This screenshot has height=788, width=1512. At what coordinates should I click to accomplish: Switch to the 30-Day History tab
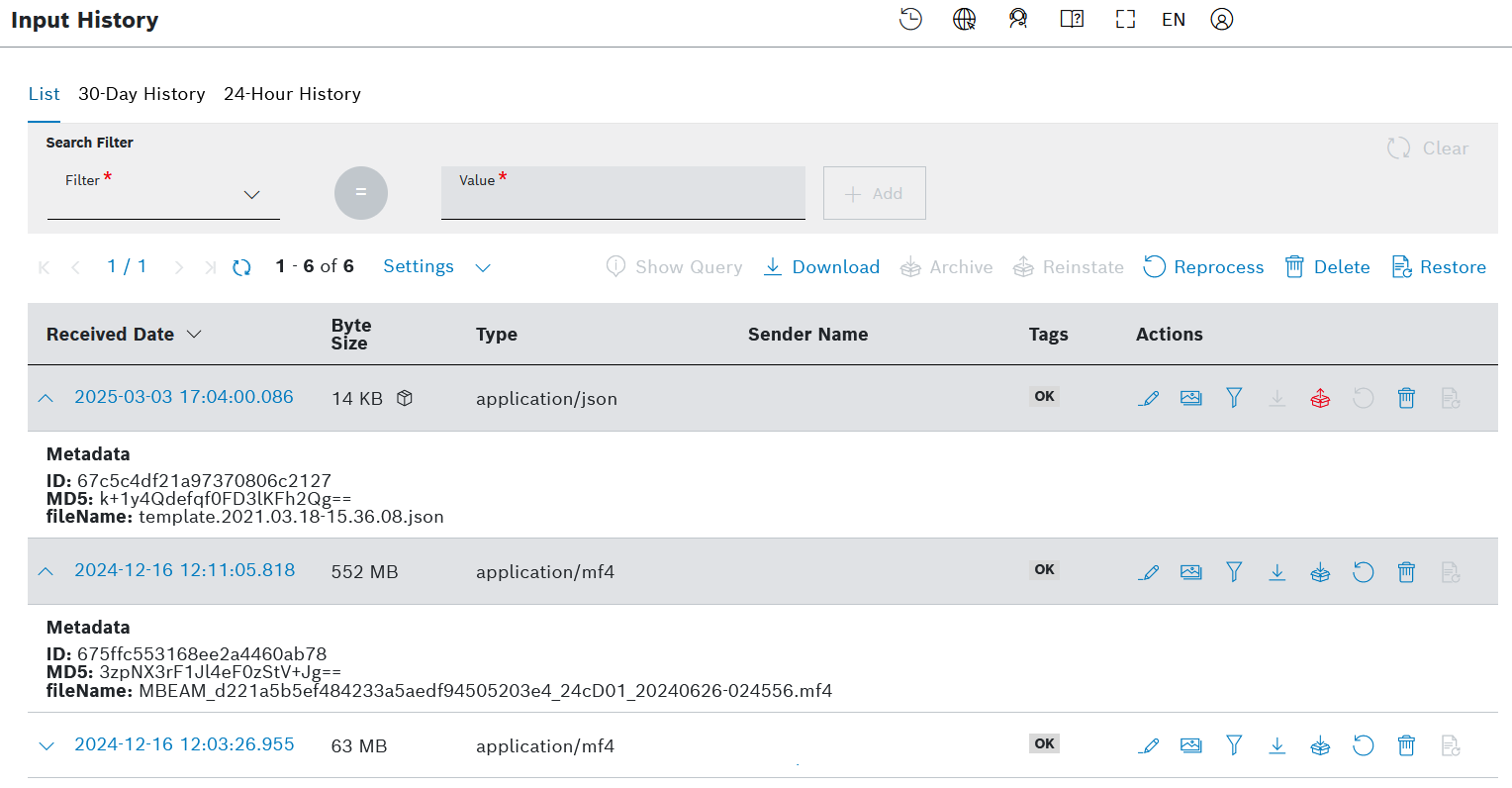point(142,94)
